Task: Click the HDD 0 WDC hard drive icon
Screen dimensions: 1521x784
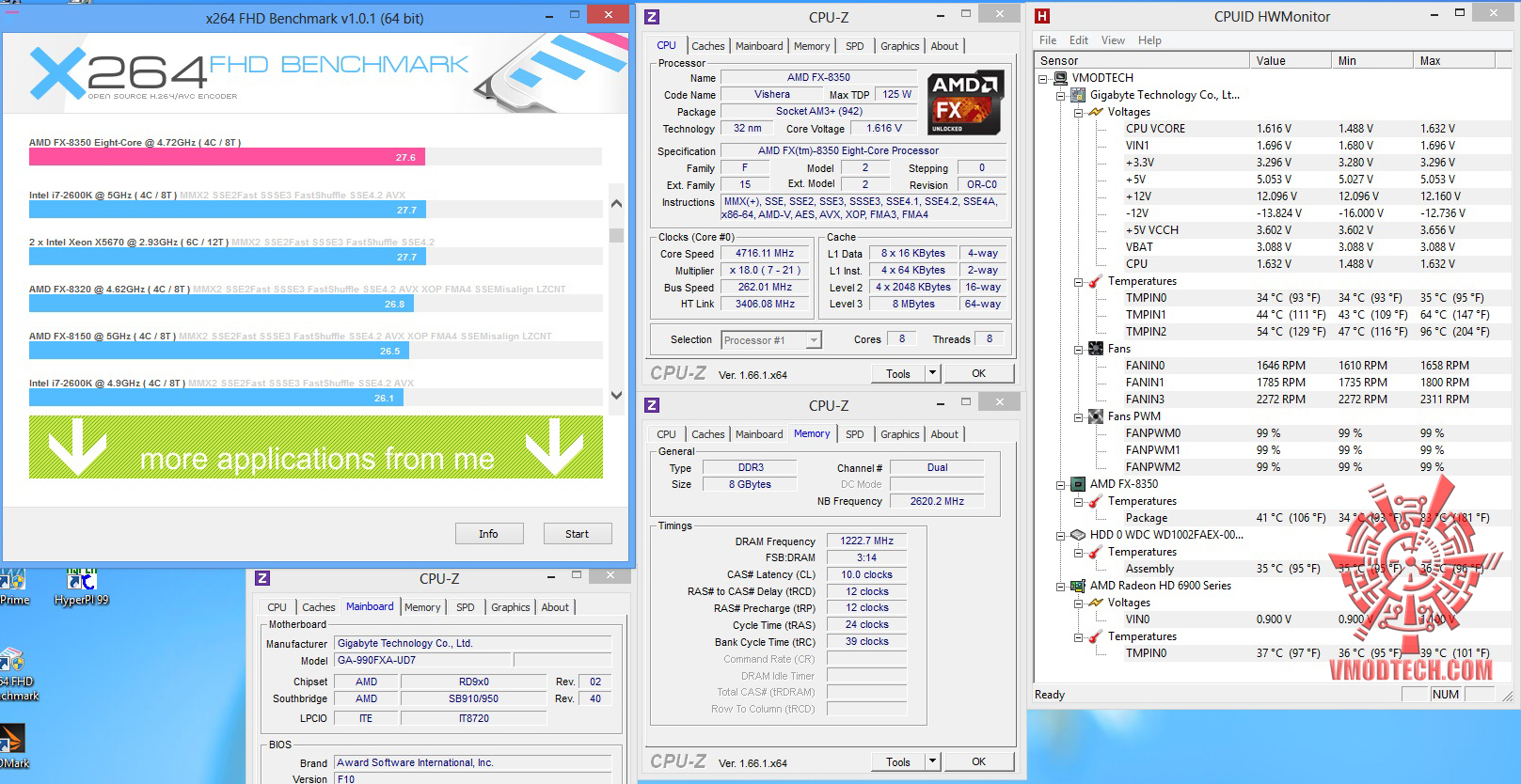Action: 1079,535
